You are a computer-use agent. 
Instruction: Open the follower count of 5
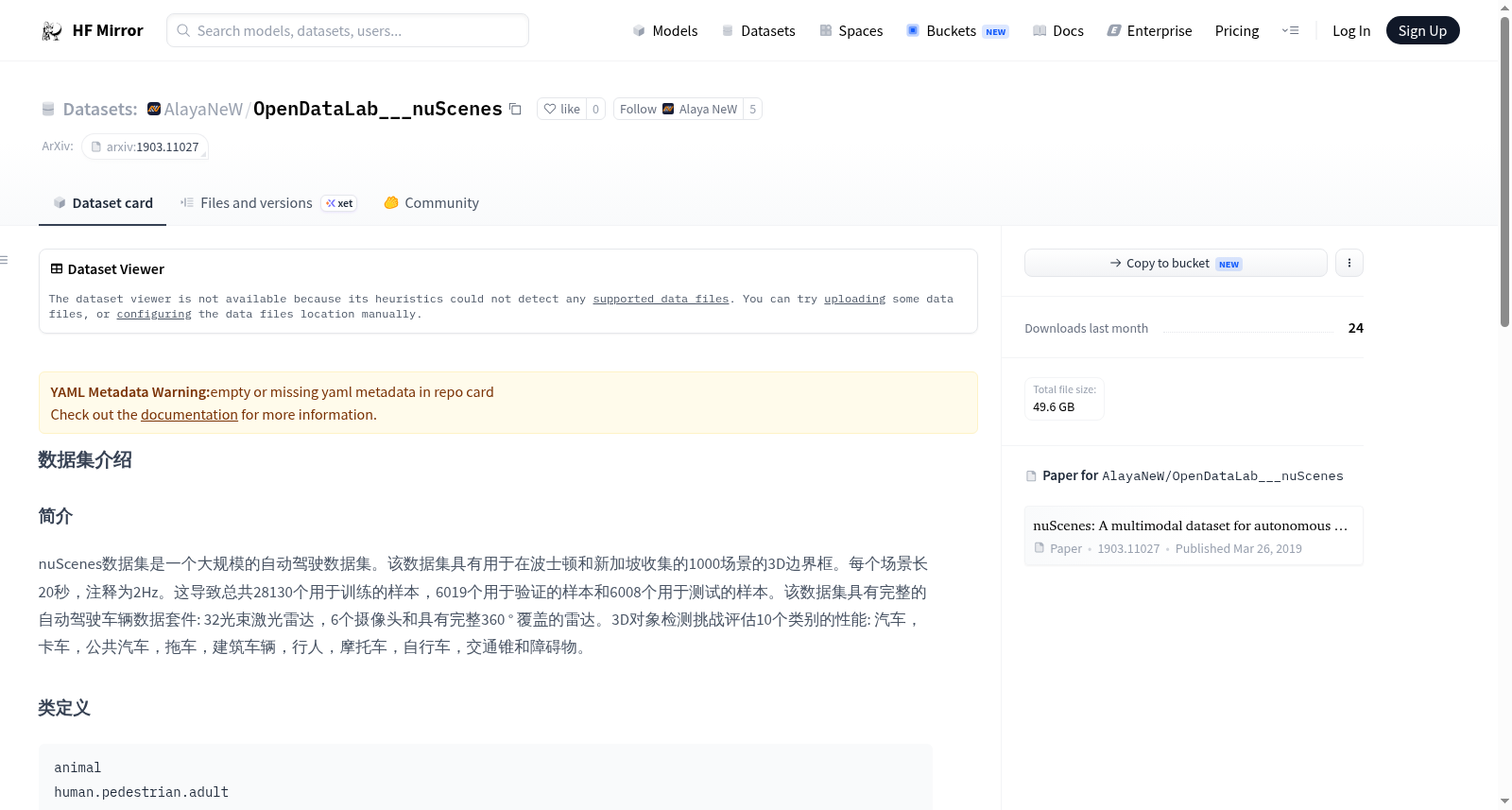pos(752,109)
